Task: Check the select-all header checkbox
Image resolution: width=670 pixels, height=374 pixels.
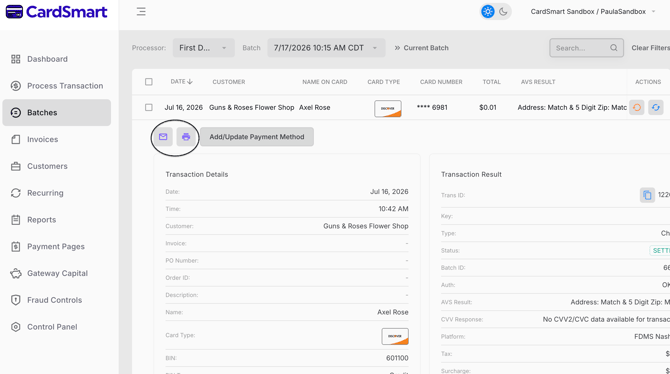Action: tap(149, 82)
